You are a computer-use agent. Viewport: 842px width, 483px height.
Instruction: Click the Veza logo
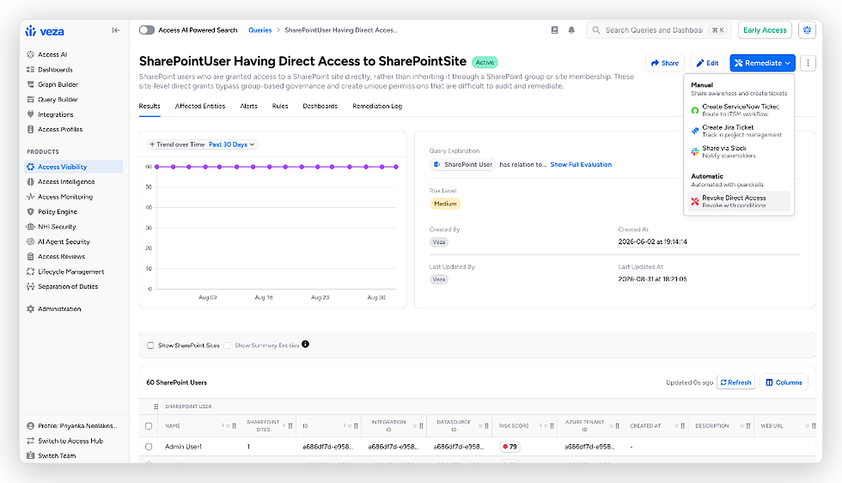point(45,31)
